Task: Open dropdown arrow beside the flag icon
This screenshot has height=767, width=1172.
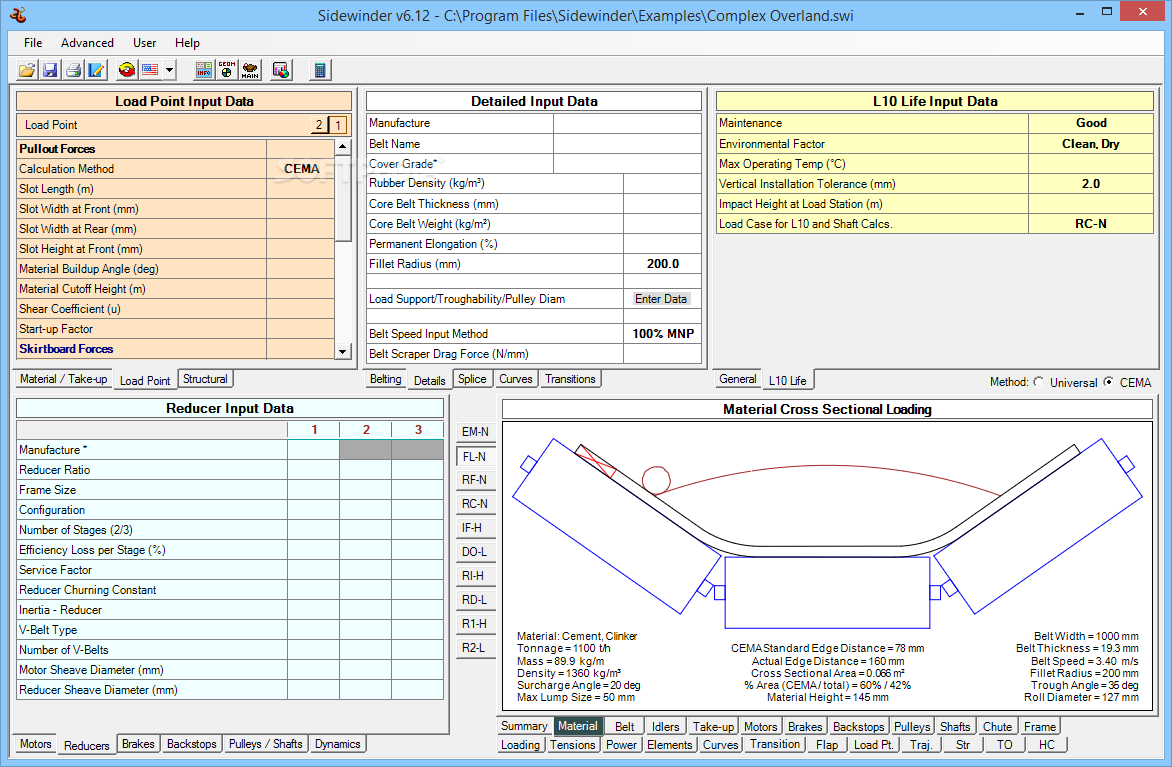Action: tap(170, 70)
